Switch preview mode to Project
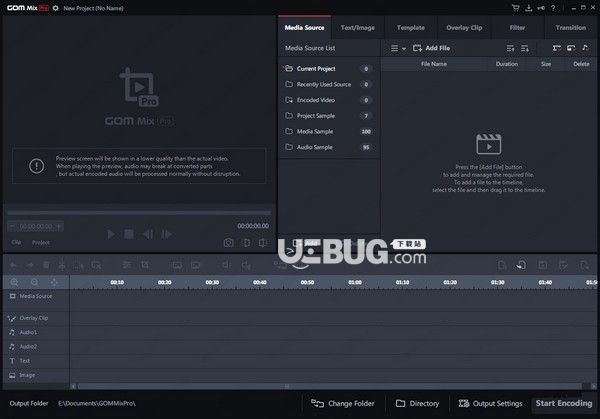This screenshot has height=419, width=600. coord(41,243)
